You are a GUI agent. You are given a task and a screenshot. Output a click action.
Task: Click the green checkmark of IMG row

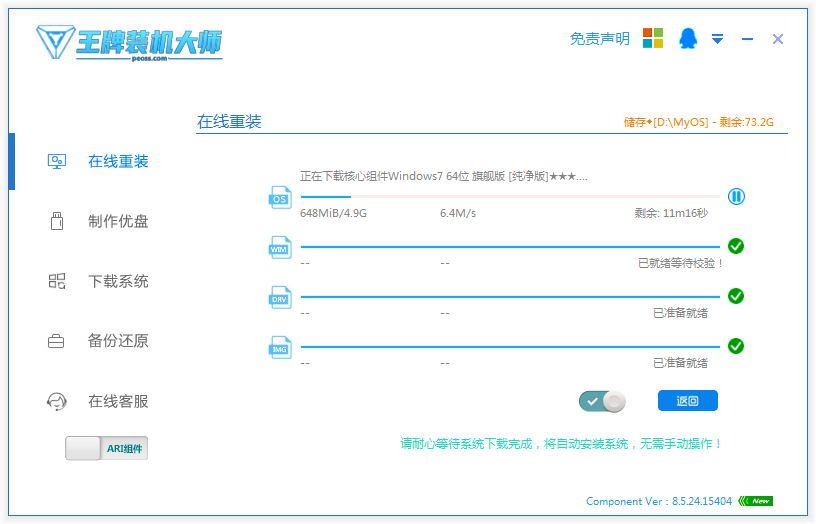[x=736, y=346]
